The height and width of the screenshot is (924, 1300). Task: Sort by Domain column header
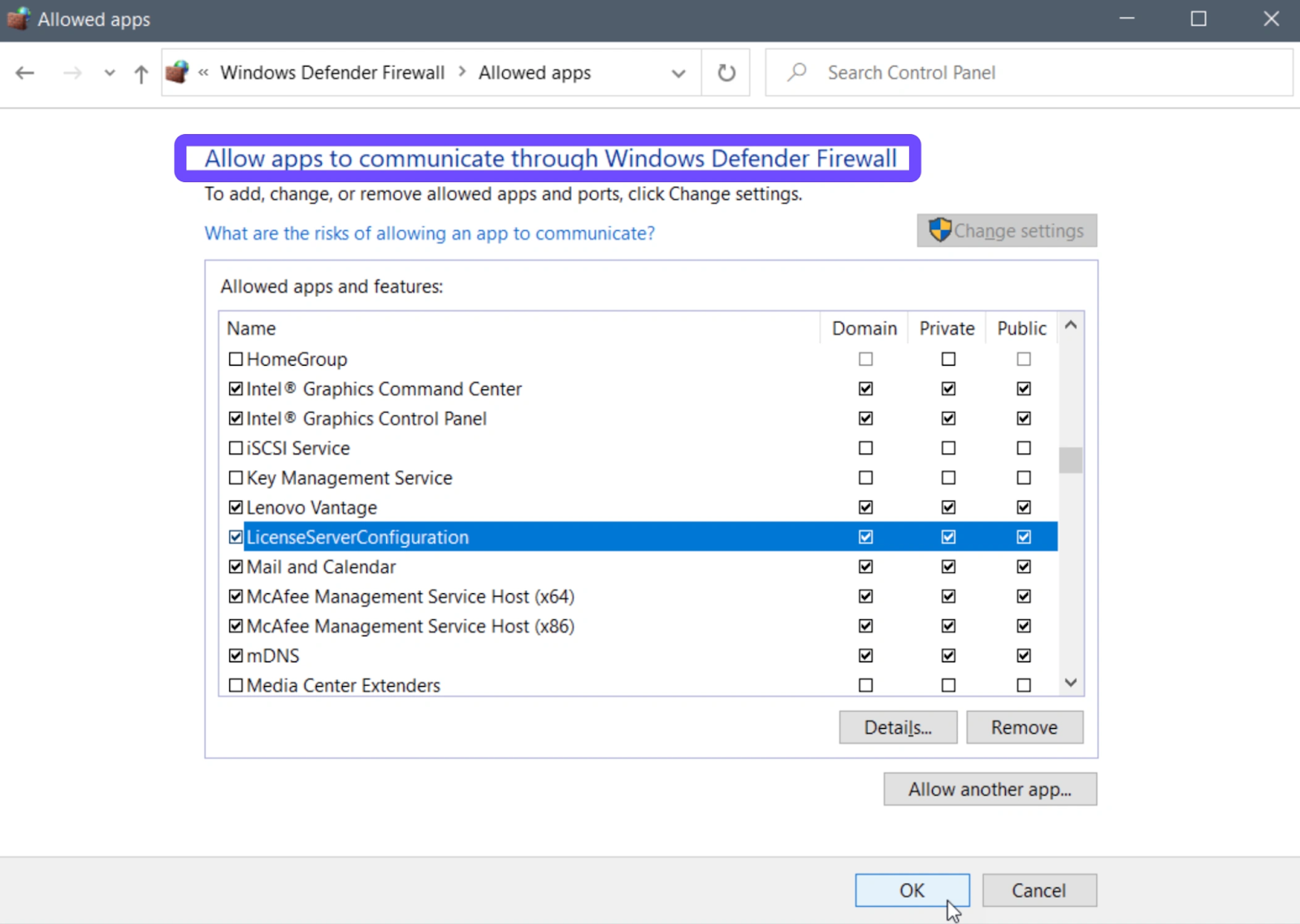864,328
